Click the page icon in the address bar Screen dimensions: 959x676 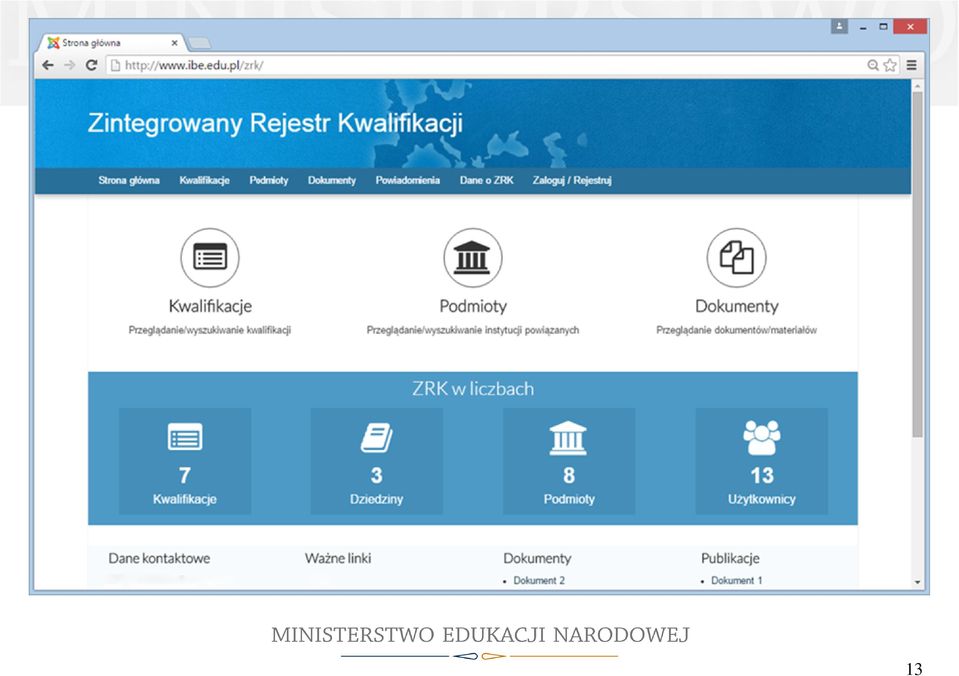point(115,65)
